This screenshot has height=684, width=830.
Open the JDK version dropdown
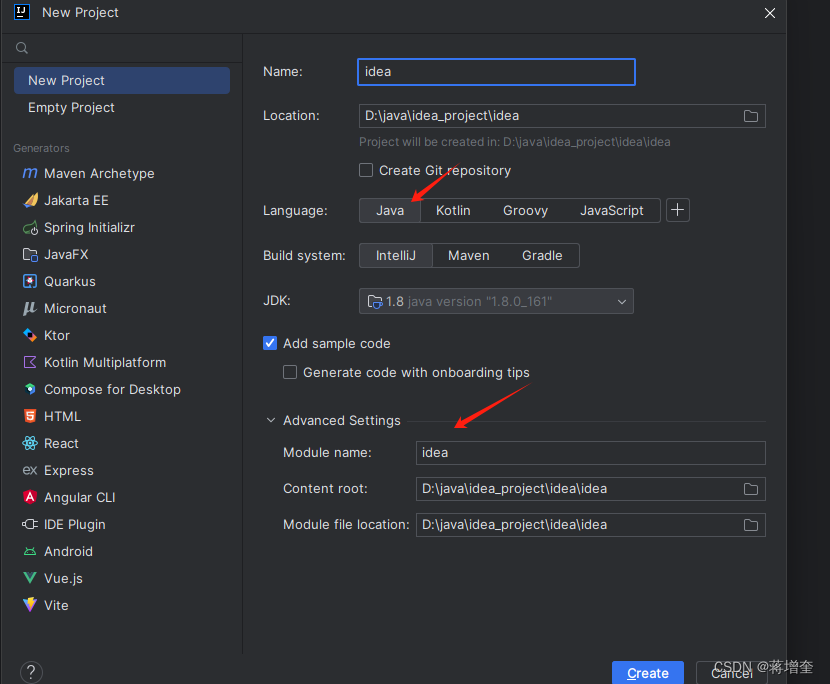tap(496, 301)
